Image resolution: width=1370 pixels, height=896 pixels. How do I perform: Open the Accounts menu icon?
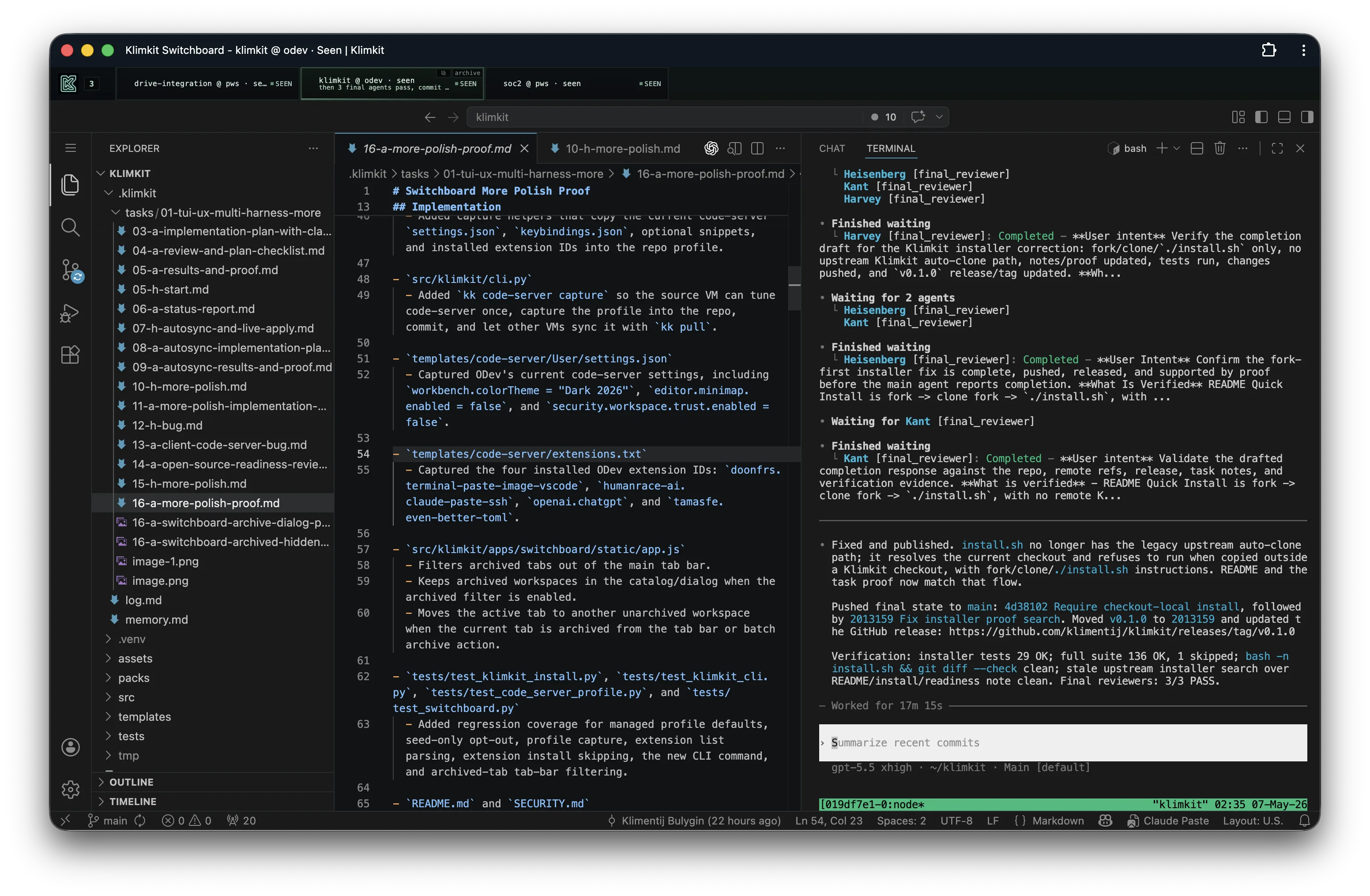[x=70, y=747]
